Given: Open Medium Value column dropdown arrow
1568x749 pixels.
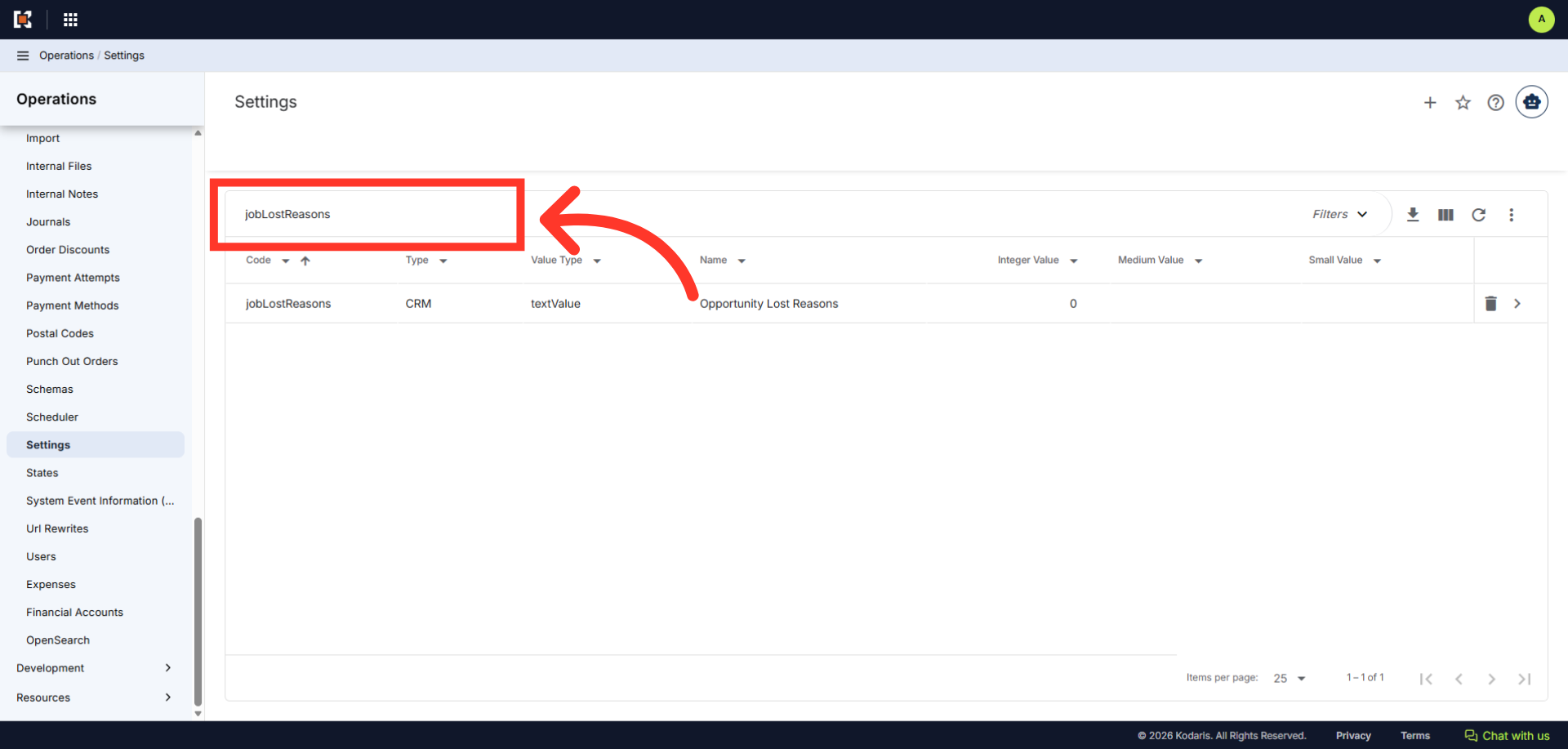Looking at the screenshot, I should [x=1199, y=261].
